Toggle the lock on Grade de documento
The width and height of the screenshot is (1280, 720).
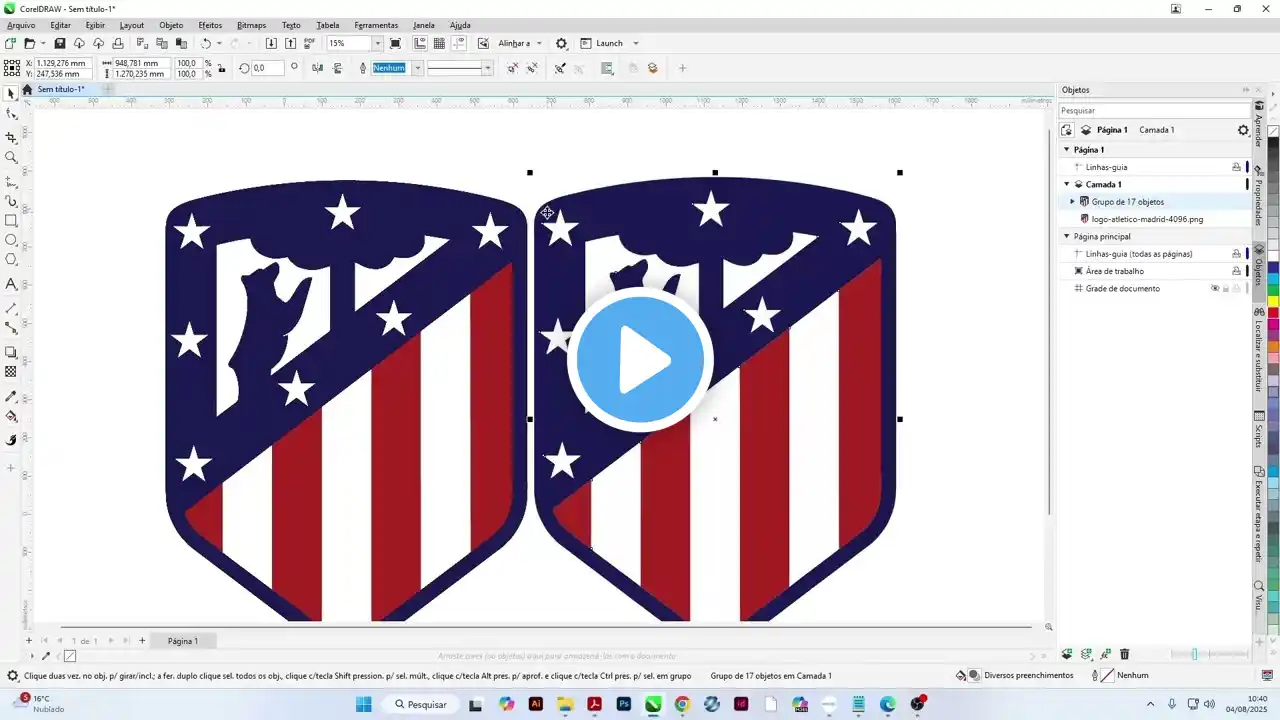pyautogui.click(x=1226, y=289)
